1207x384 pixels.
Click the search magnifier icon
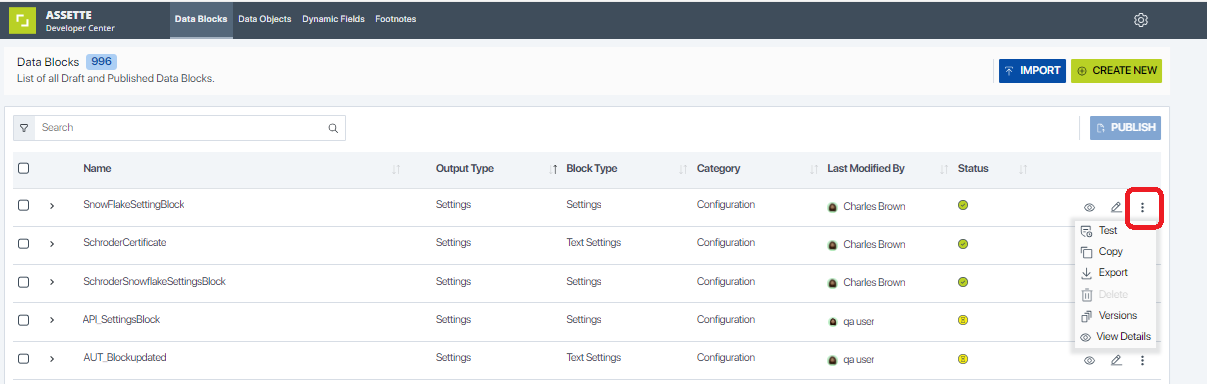pyautogui.click(x=333, y=128)
